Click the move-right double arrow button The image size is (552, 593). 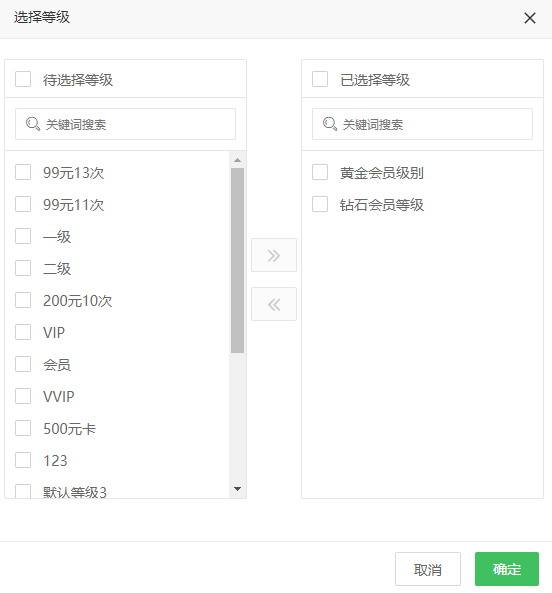tap(274, 255)
